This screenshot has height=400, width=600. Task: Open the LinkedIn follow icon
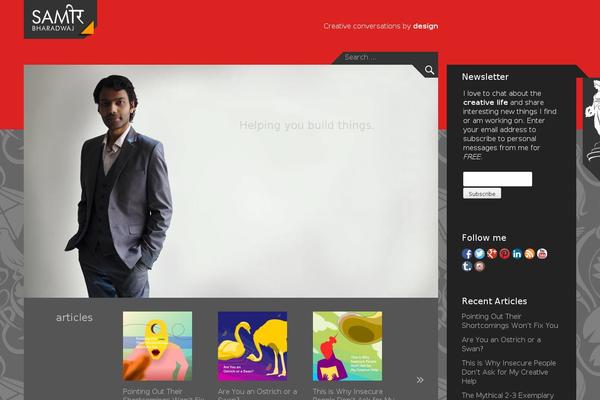coord(517,254)
